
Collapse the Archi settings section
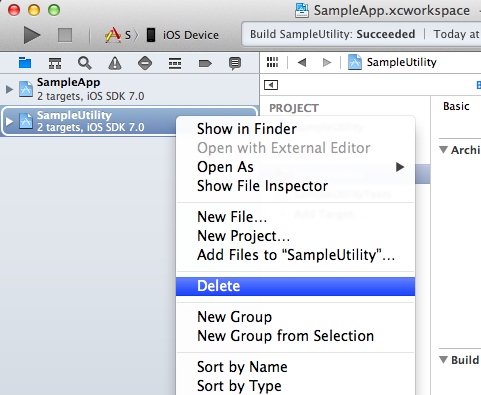pos(443,150)
